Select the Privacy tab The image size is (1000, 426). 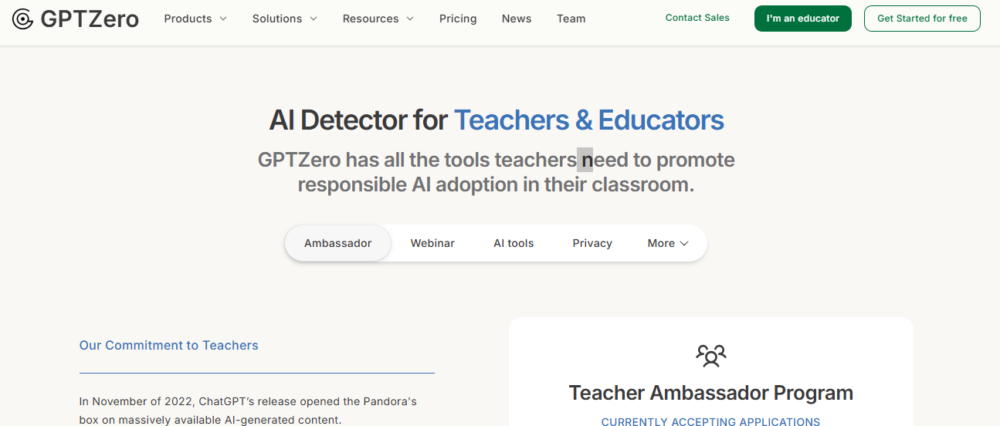(x=592, y=243)
